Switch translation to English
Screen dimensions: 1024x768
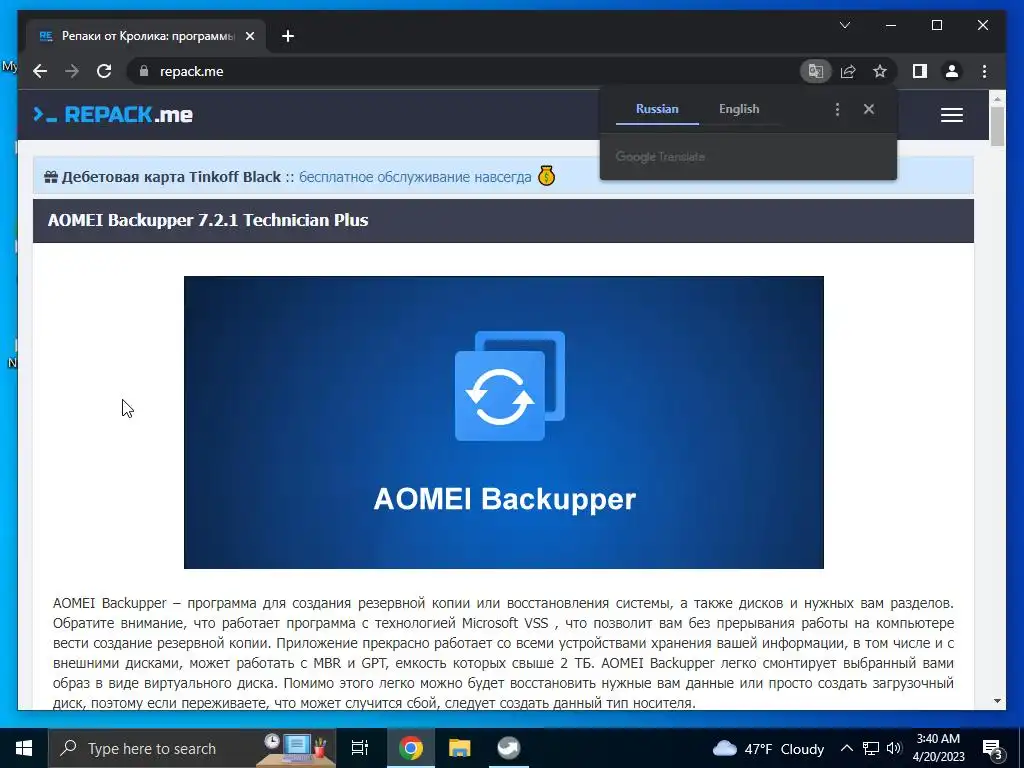[x=739, y=109]
